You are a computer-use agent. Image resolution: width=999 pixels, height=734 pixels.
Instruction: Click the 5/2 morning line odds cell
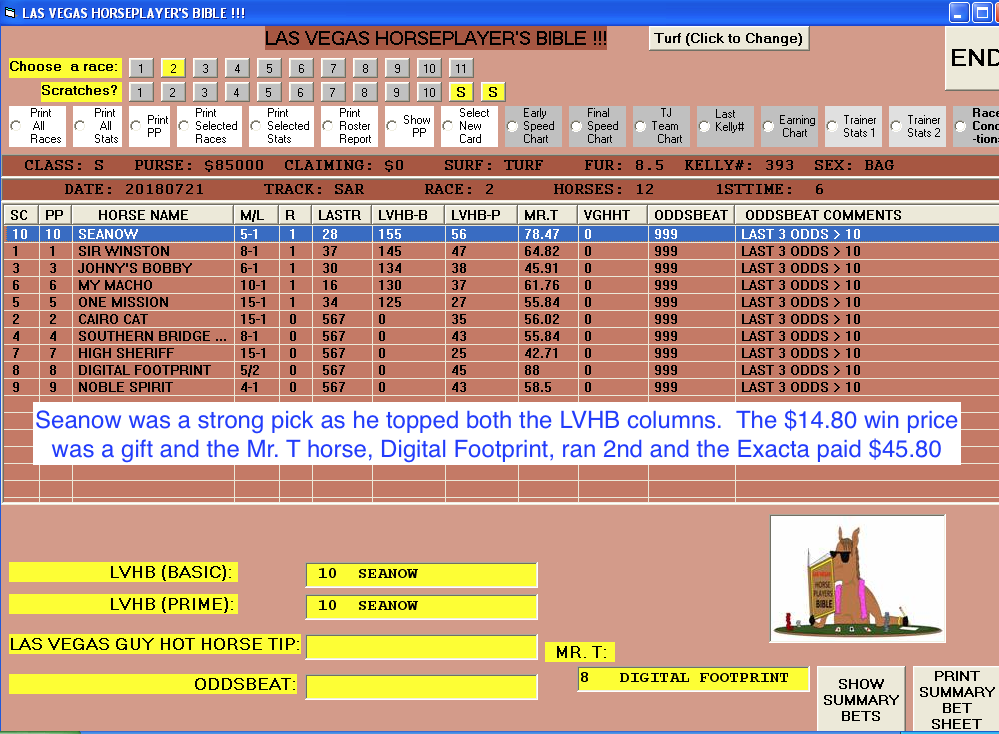click(x=257, y=370)
